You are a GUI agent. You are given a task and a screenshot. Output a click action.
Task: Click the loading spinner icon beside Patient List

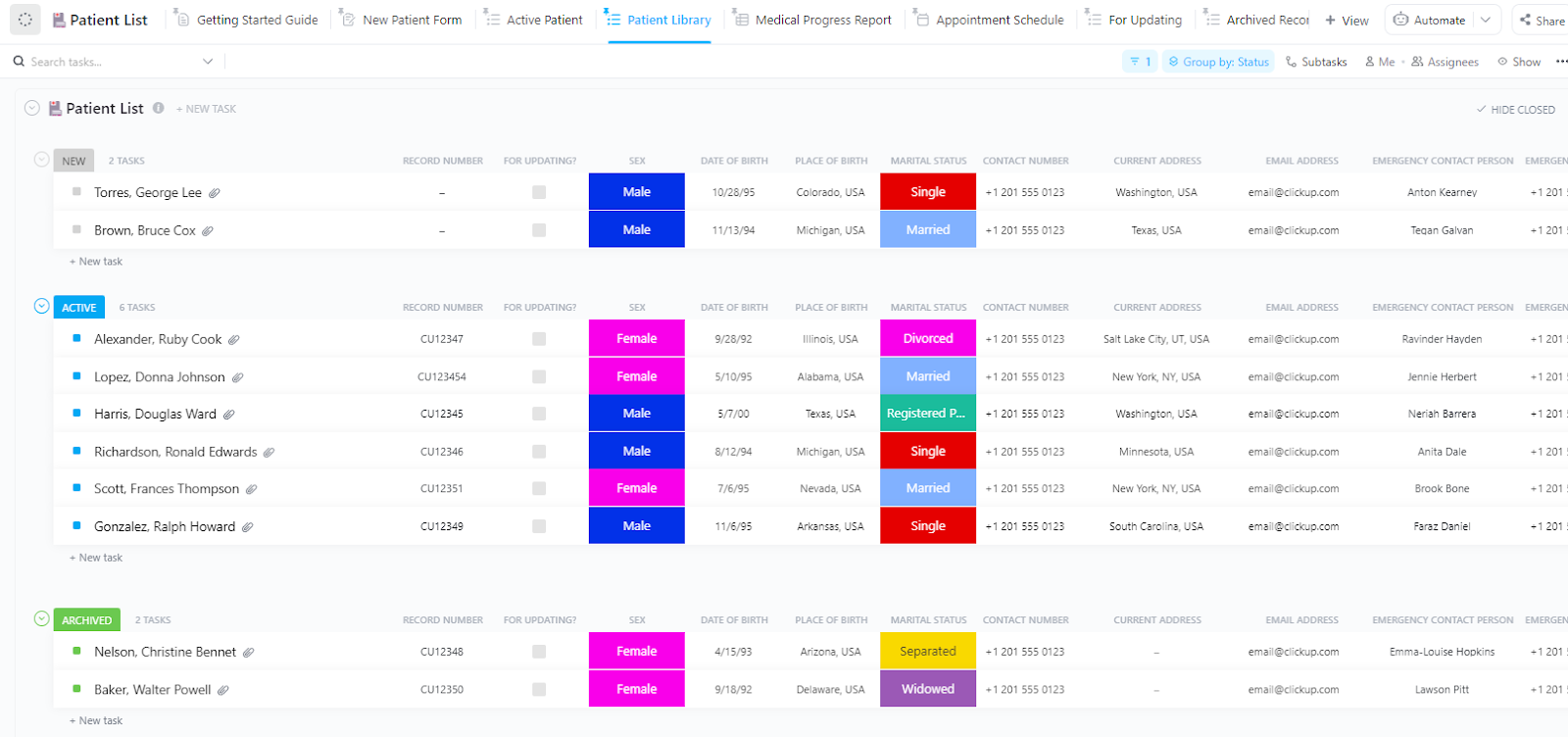point(25,20)
